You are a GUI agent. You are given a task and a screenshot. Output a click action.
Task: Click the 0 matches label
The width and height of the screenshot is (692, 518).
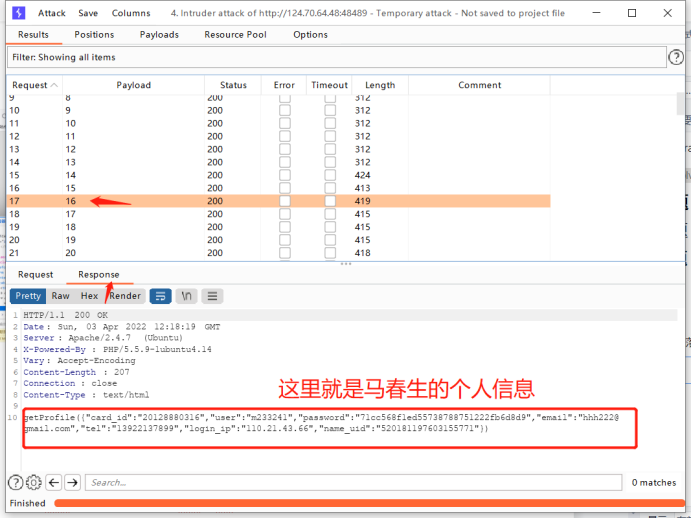[654, 482]
